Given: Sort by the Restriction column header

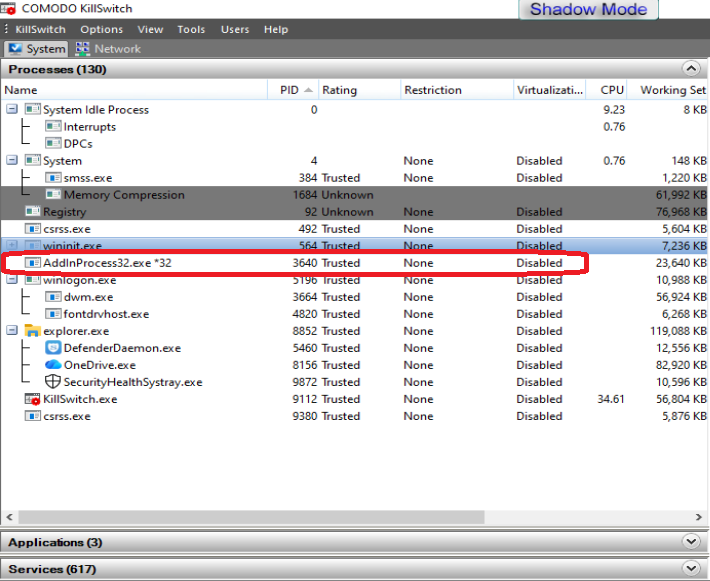Looking at the screenshot, I should click(x=457, y=90).
